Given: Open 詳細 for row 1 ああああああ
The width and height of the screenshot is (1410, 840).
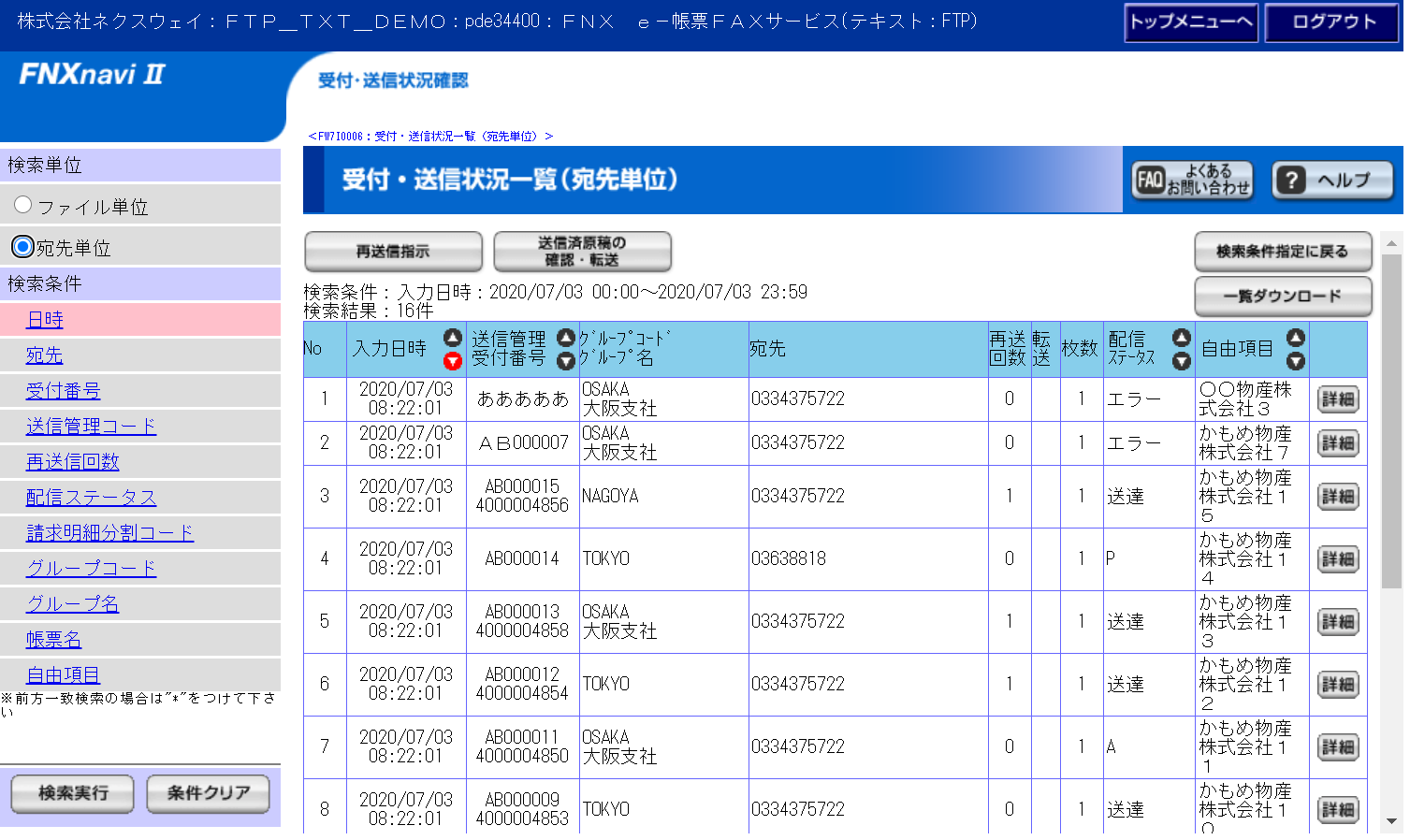Looking at the screenshot, I should point(1338,399).
